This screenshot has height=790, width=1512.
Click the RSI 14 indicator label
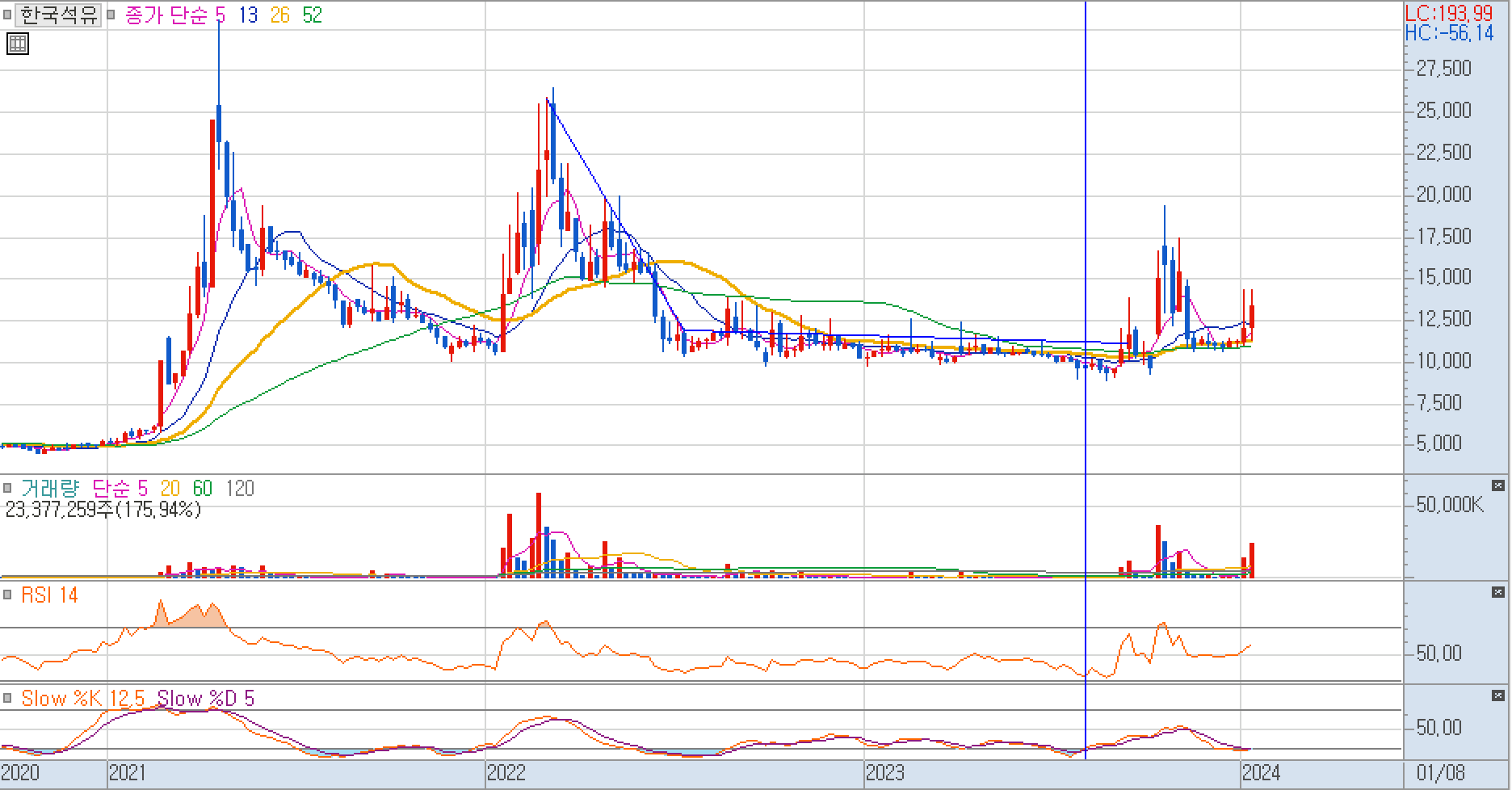(x=49, y=595)
